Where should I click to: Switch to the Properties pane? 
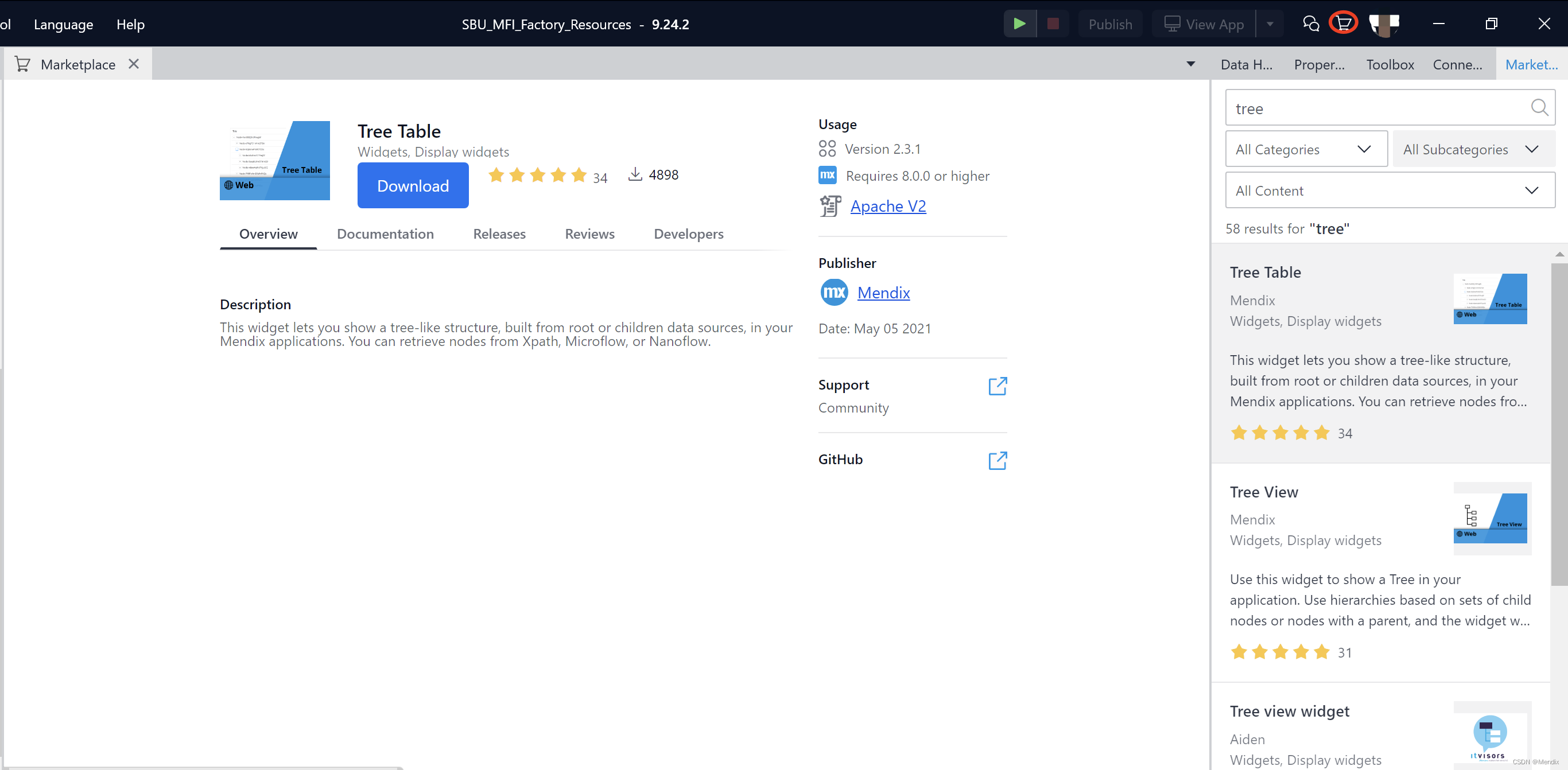point(1319,64)
